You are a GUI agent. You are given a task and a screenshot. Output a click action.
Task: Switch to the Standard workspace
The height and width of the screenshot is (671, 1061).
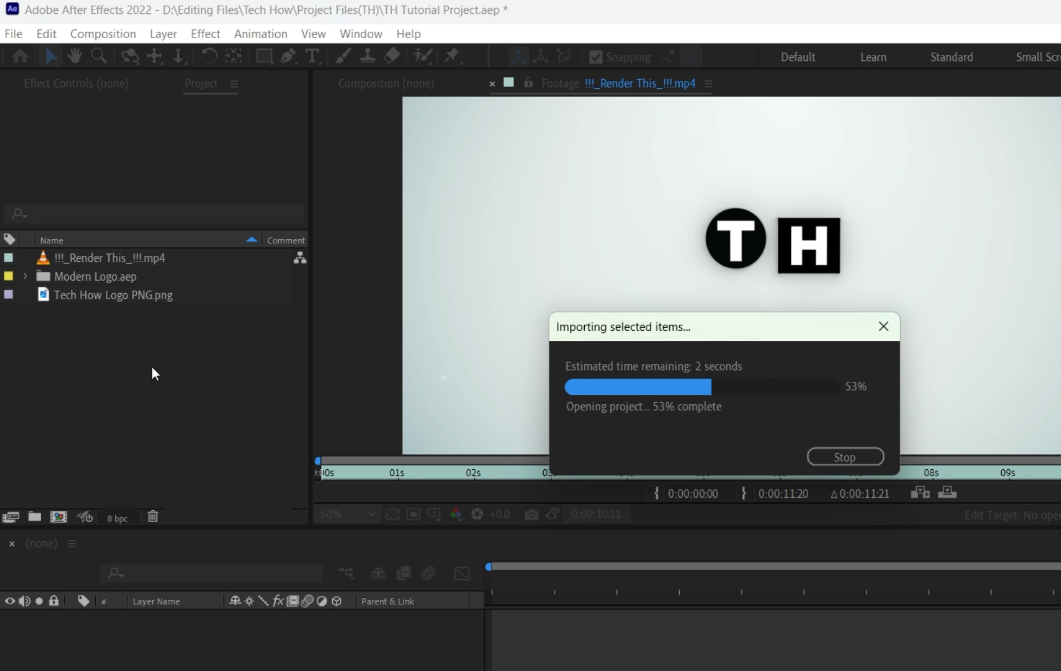coord(951,57)
